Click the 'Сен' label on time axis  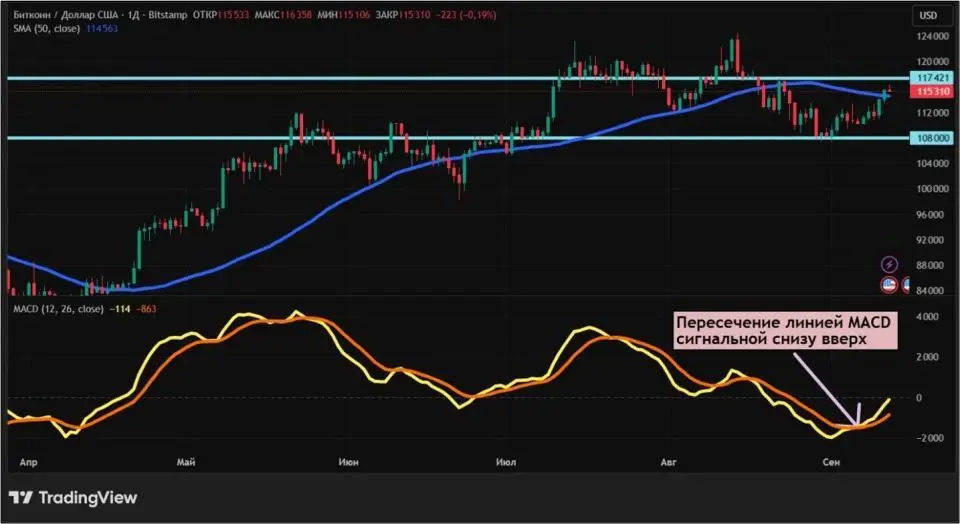[829, 463]
